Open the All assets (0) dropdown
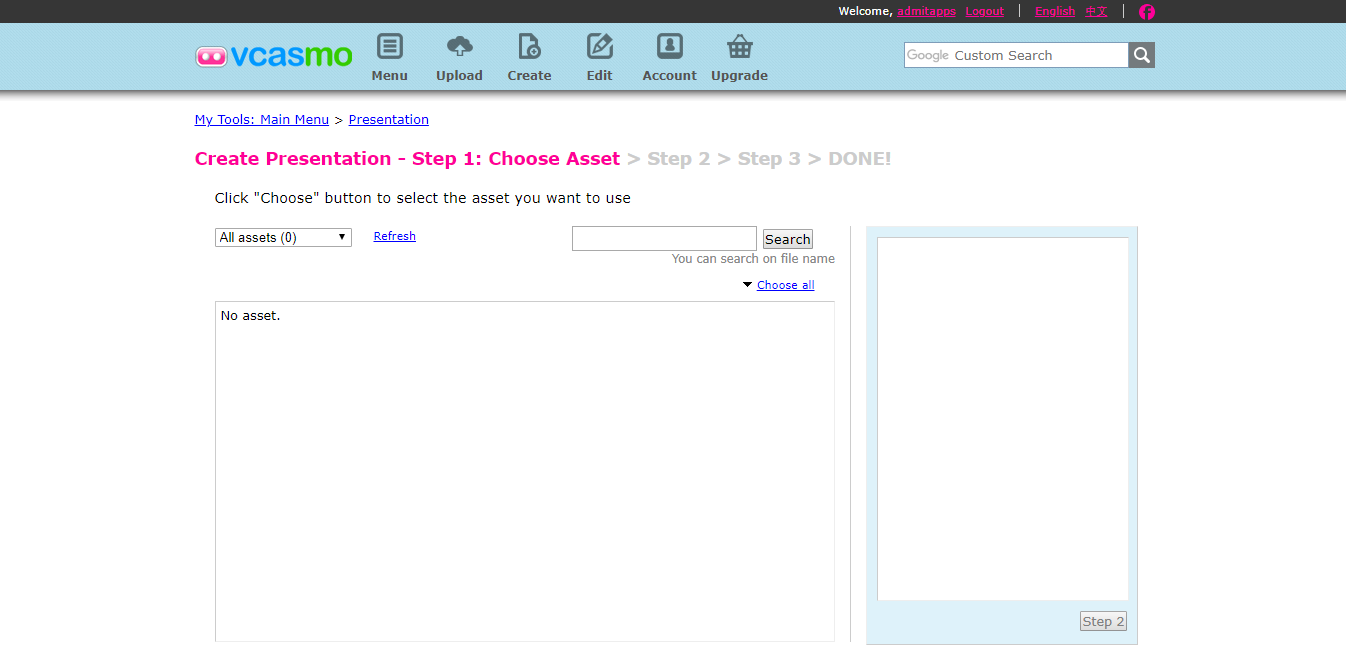Image resolution: width=1346 pixels, height=662 pixels. (x=283, y=237)
